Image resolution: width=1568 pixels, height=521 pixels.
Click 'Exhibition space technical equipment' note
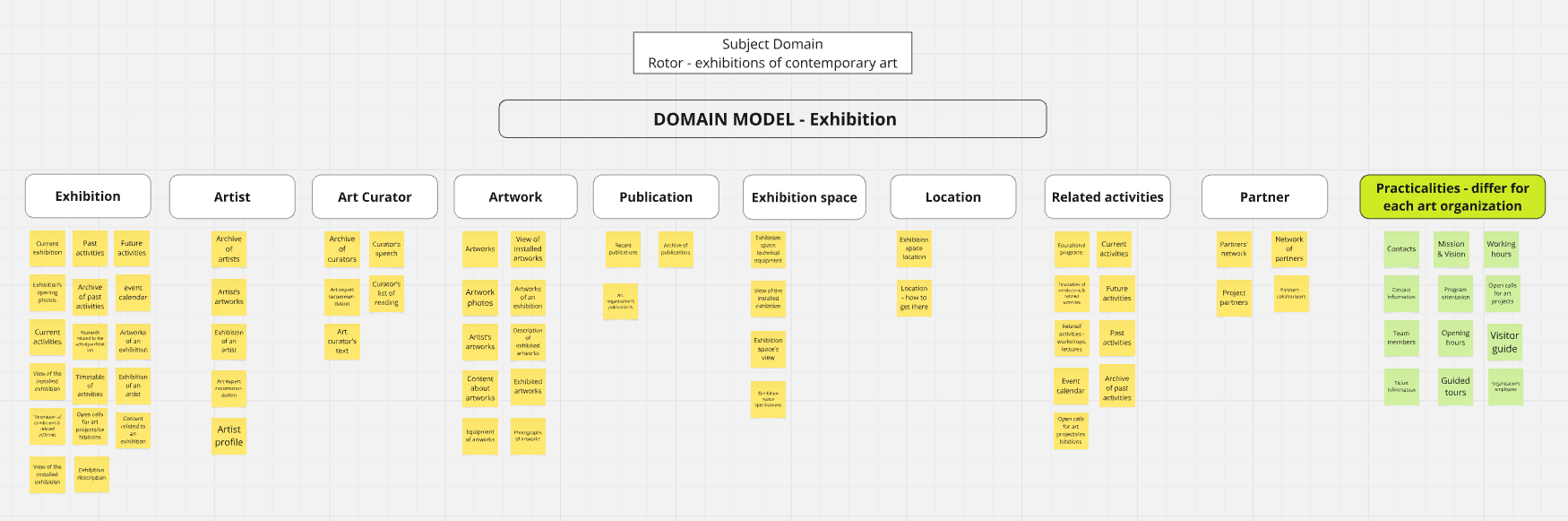point(768,249)
